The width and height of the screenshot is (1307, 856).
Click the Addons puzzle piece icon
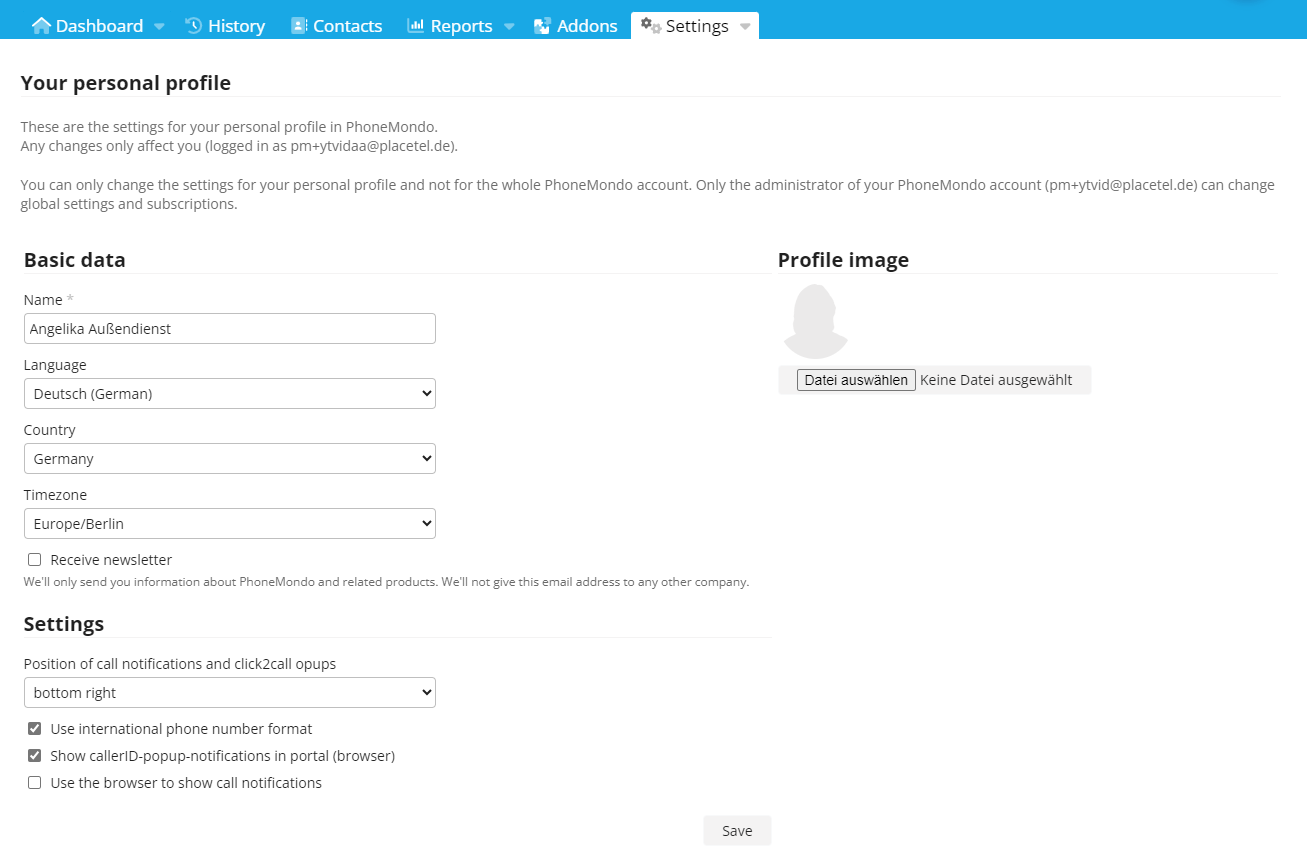pos(542,26)
